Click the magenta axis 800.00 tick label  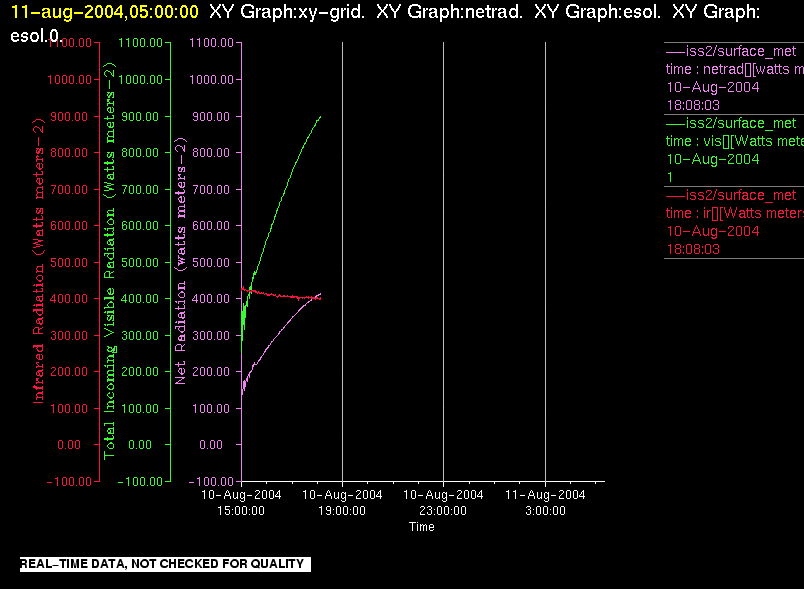[x=211, y=152]
